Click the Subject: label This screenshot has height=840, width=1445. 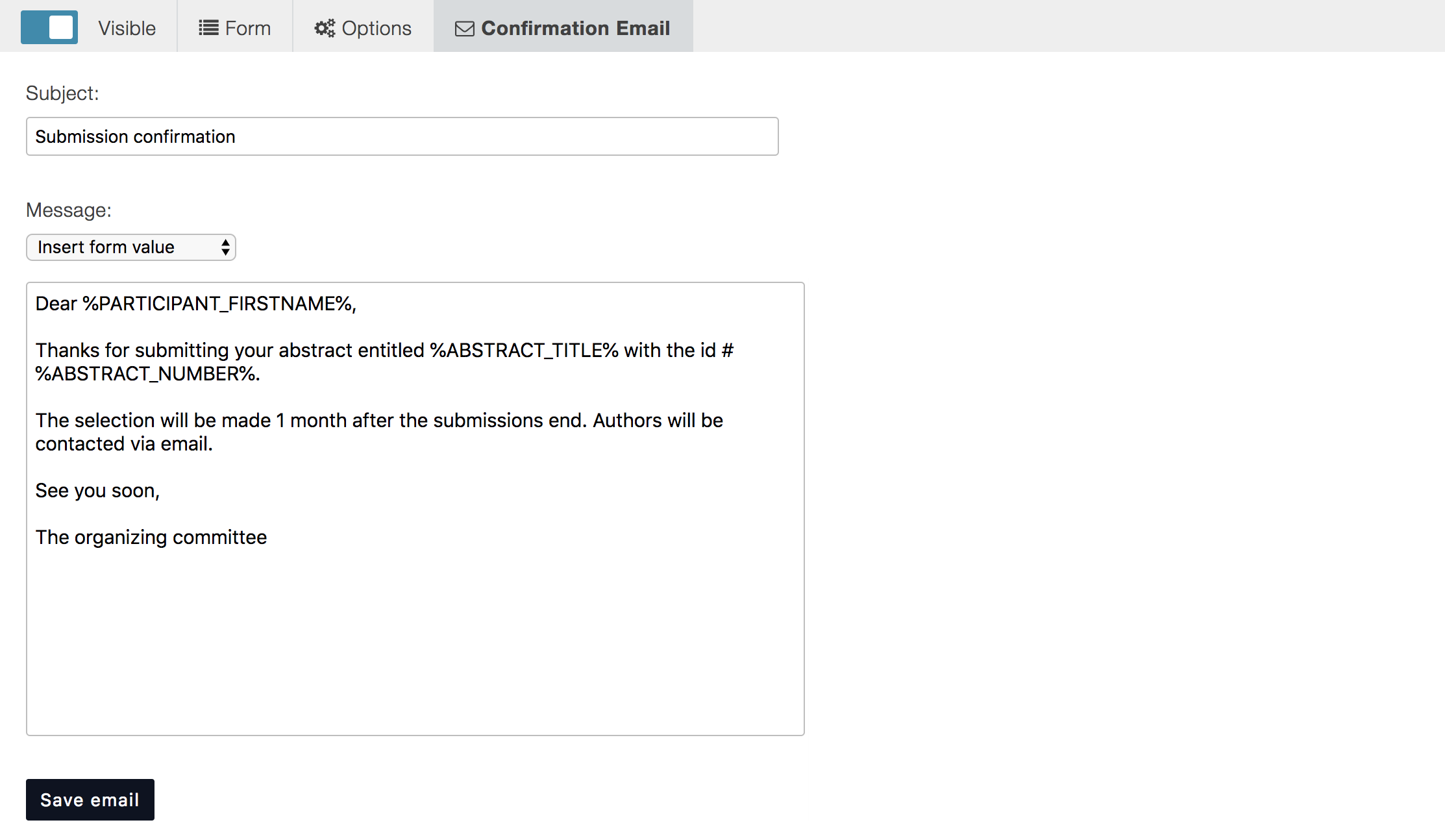(x=62, y=93)
